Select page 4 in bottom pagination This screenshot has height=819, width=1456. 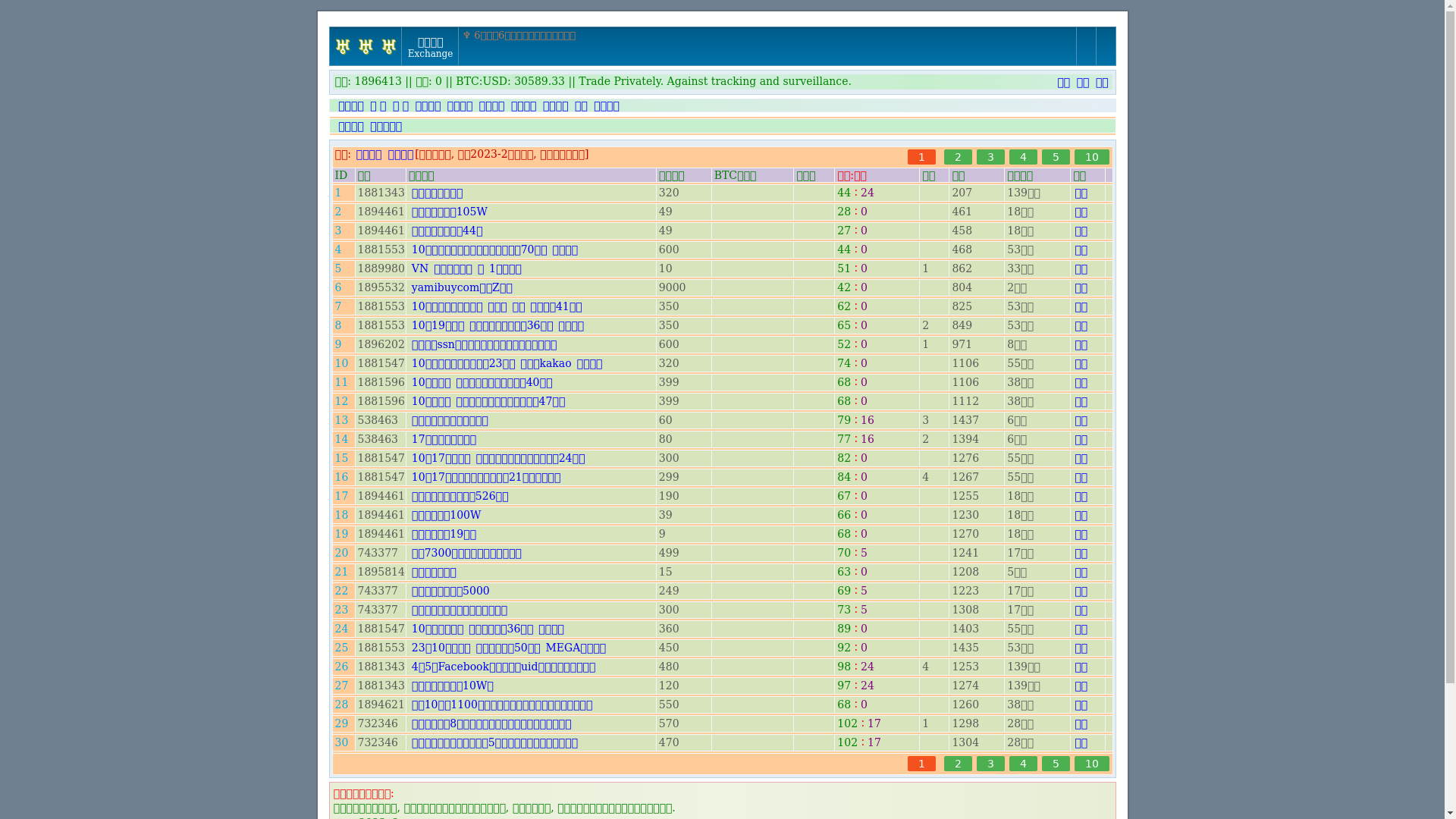click(x=1023, y=764)
